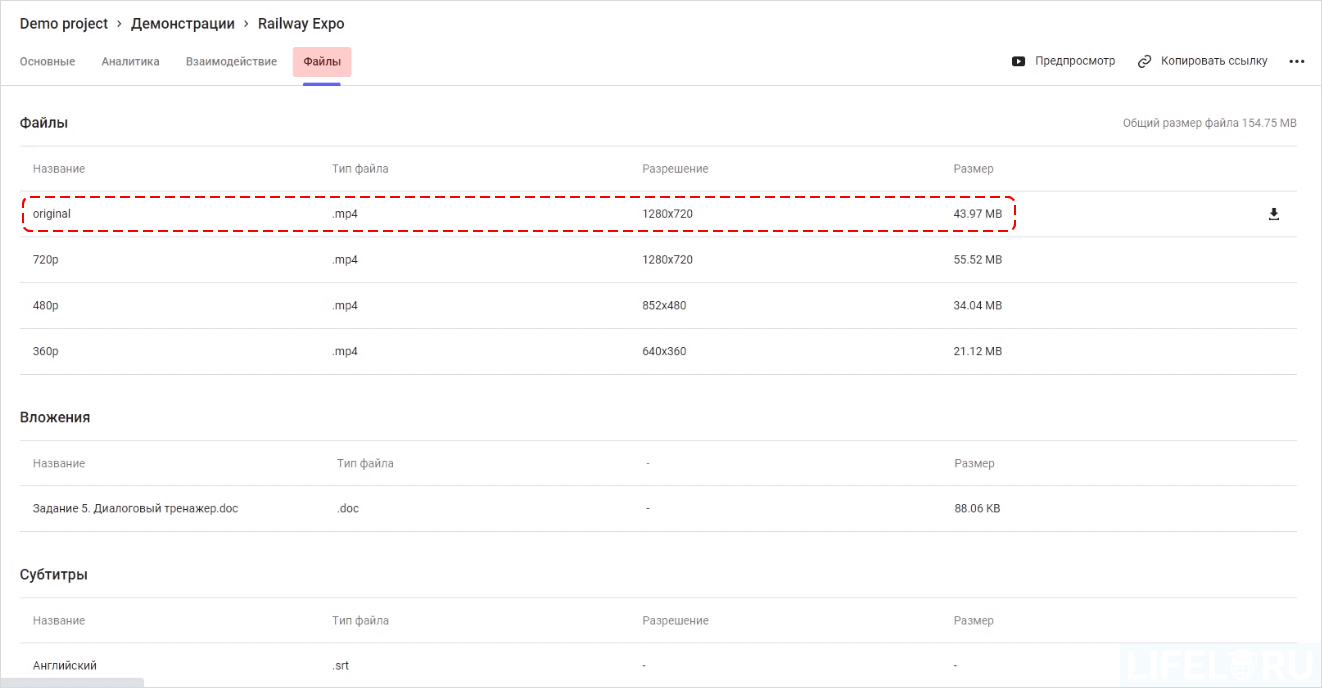
Task: Click the total file size 154.75 MB label
Action: pyautogui.click(x=1210, y=123)
